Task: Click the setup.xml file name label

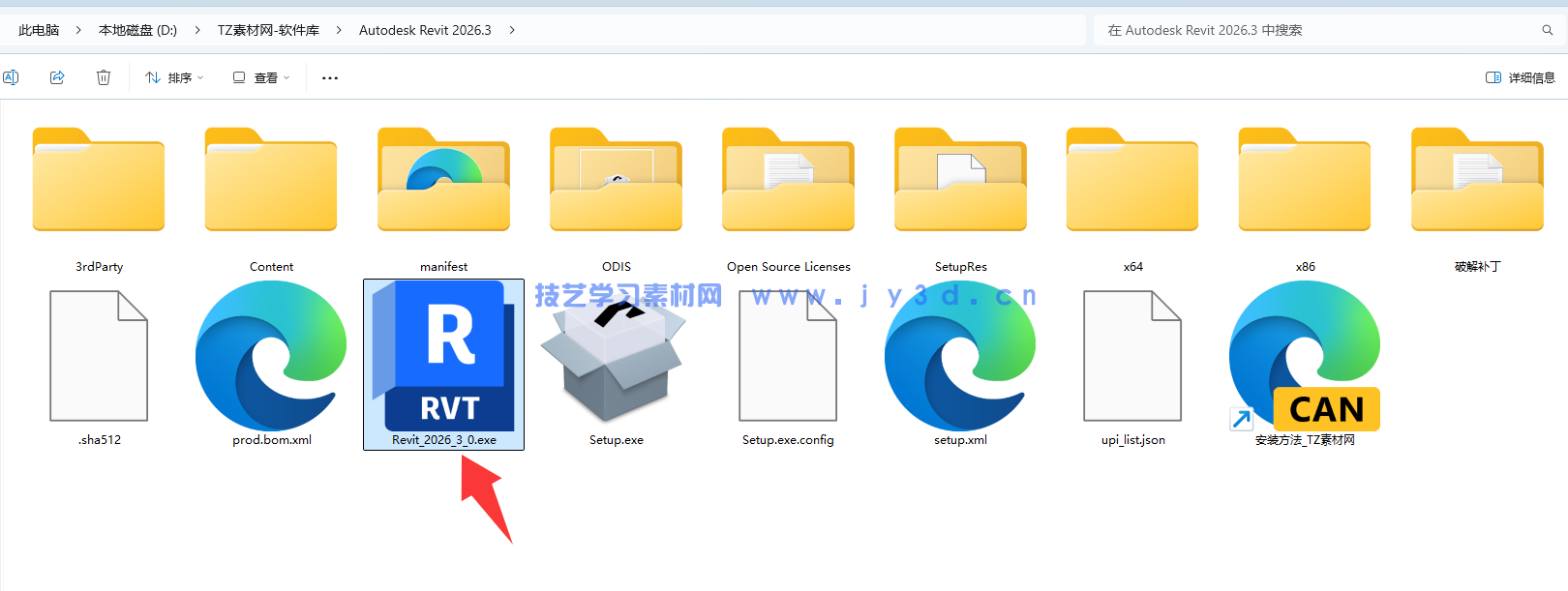Action: click(961, 440)
